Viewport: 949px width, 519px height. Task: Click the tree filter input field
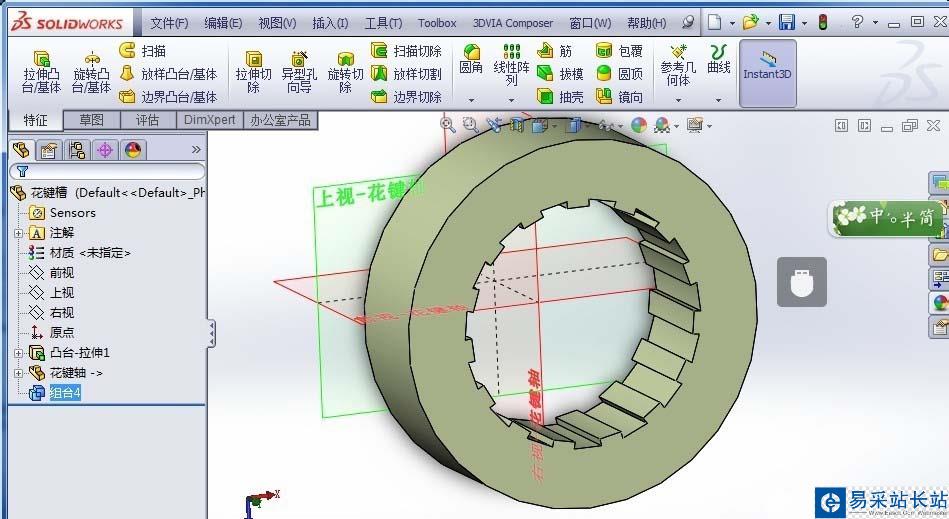[108, 172]
